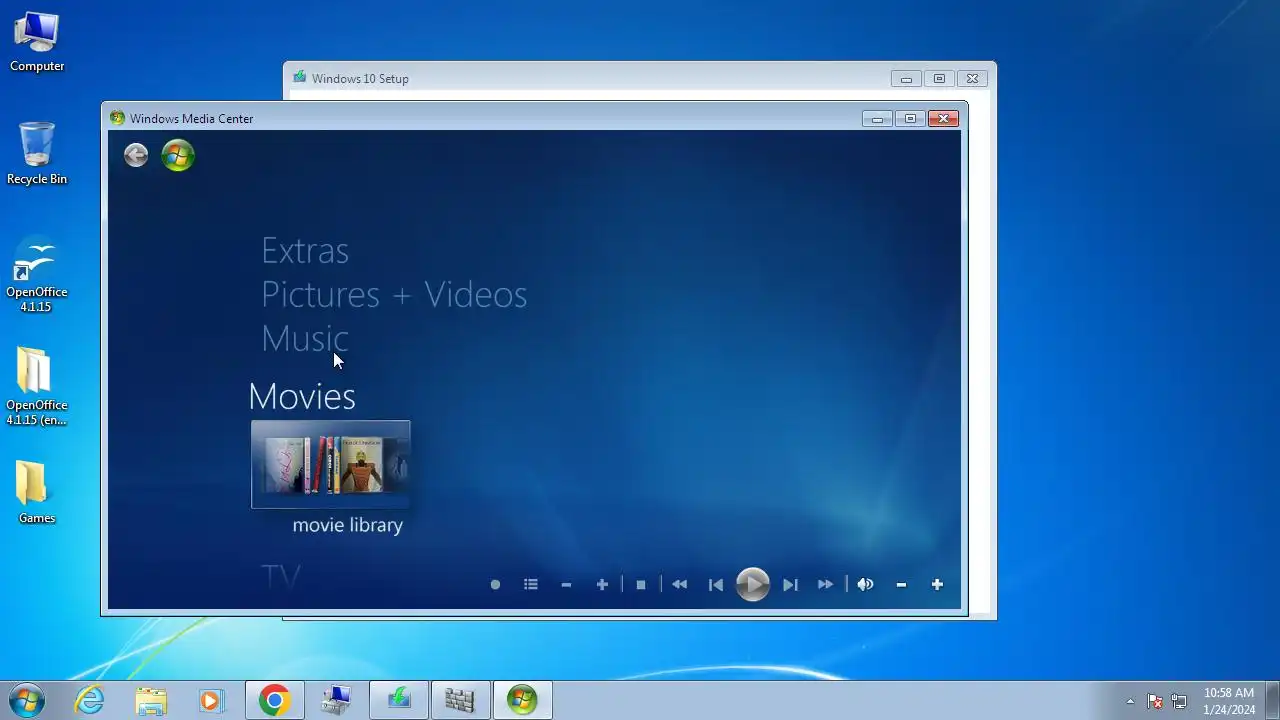Screen dimensions: 1280x720
Task: Click the movie library label
Action: [x=348, y=525]
